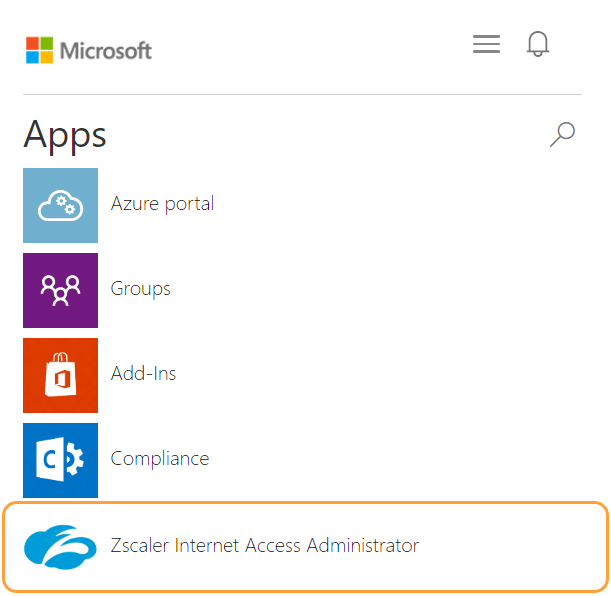Screen dimensions: 611x596
Task: Select the Groups text label
Action: (x=140, y=289)
